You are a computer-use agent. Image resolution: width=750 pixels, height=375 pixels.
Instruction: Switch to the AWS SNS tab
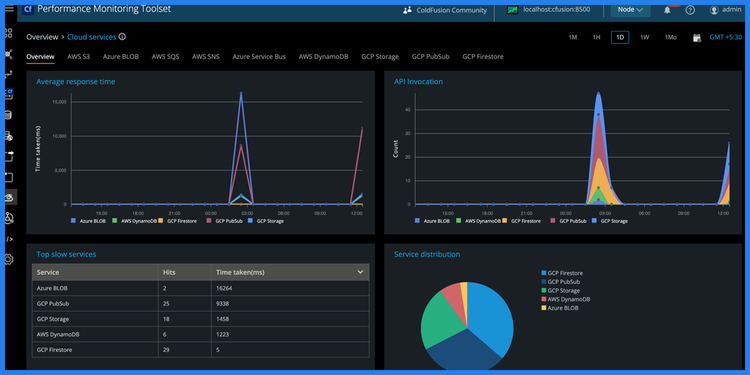click(206, 56)
